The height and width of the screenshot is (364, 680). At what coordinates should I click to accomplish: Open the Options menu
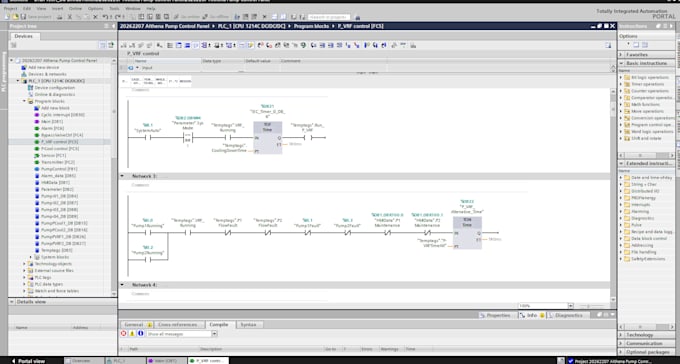95,9
